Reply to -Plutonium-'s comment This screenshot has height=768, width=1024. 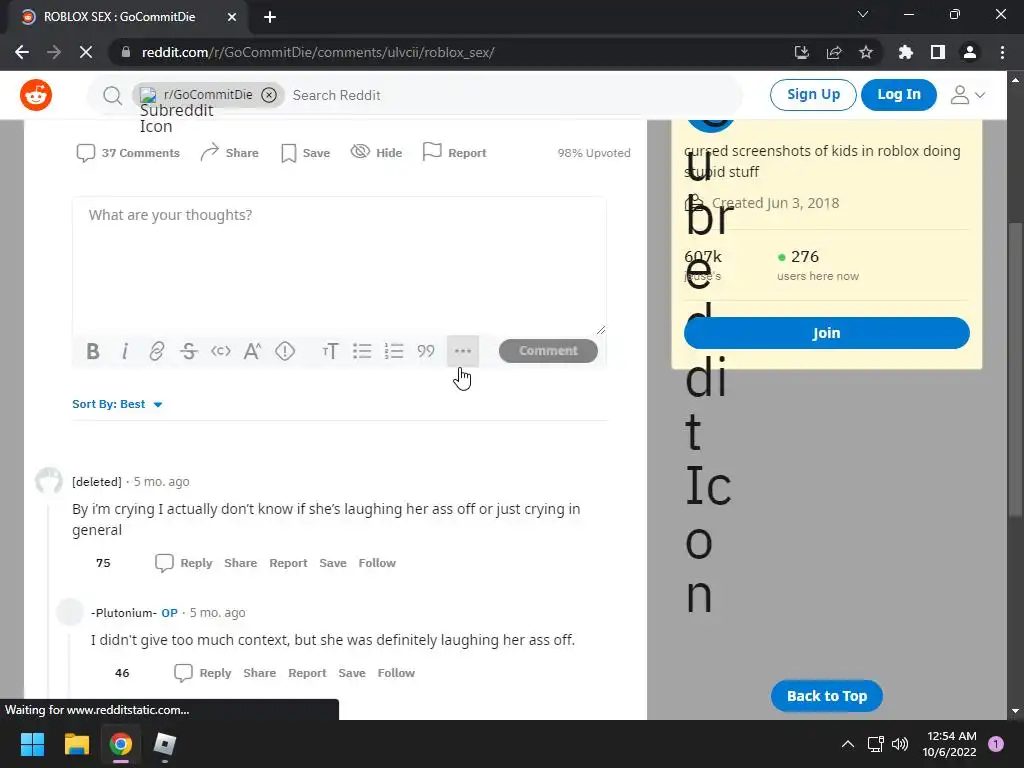click(x=202, y=673)
